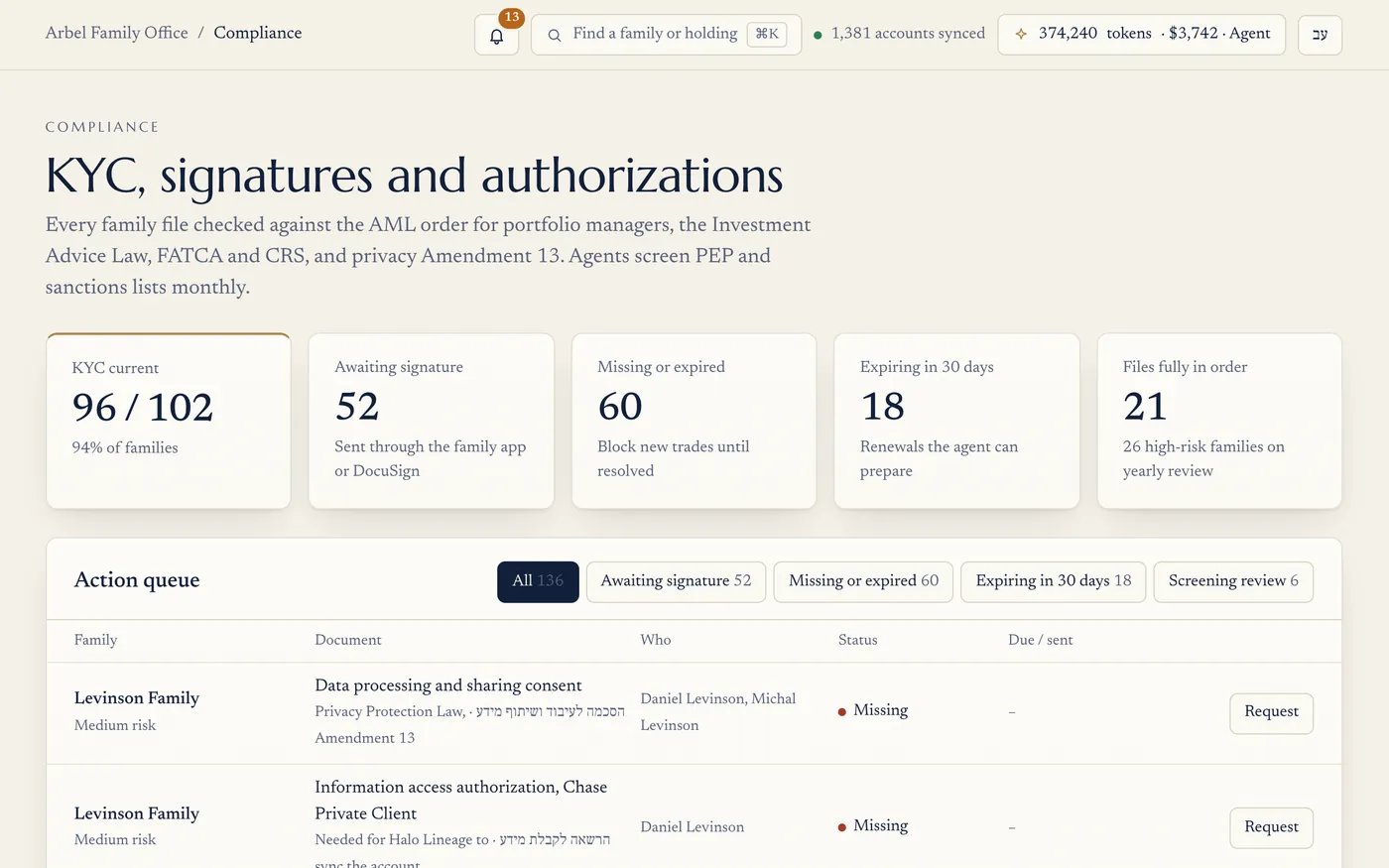Click Data processing and sharing consent title
Image resolution: width=1389 pixels, height=868 pixels.
pyautogui.click(x=448, y=685)
